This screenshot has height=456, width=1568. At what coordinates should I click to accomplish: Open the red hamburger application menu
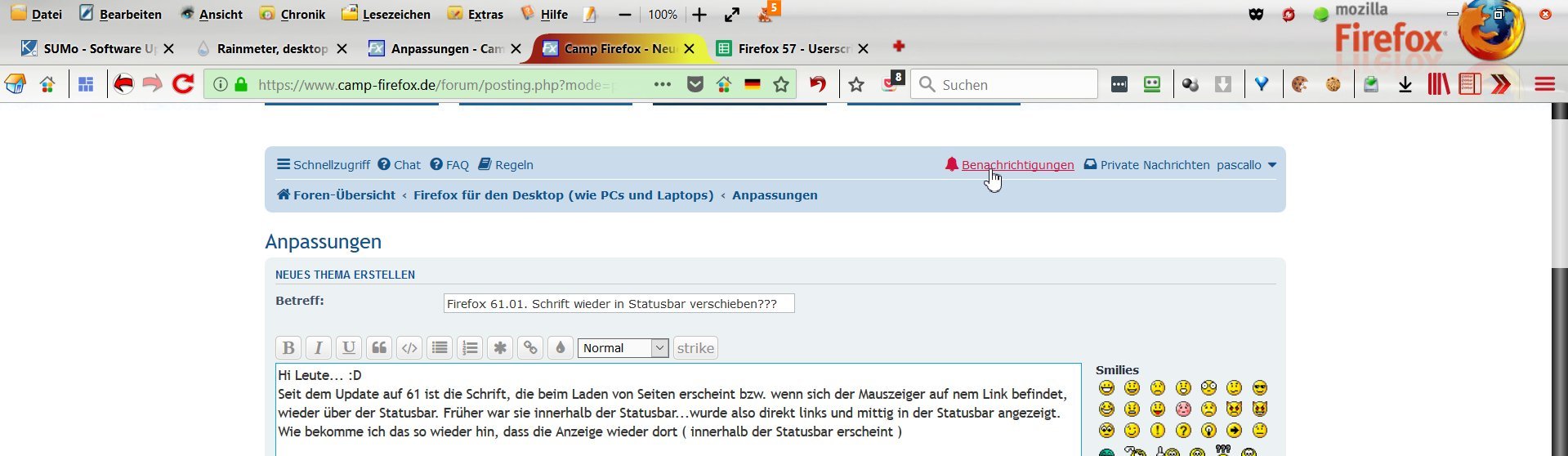[x=1544, y=84]
